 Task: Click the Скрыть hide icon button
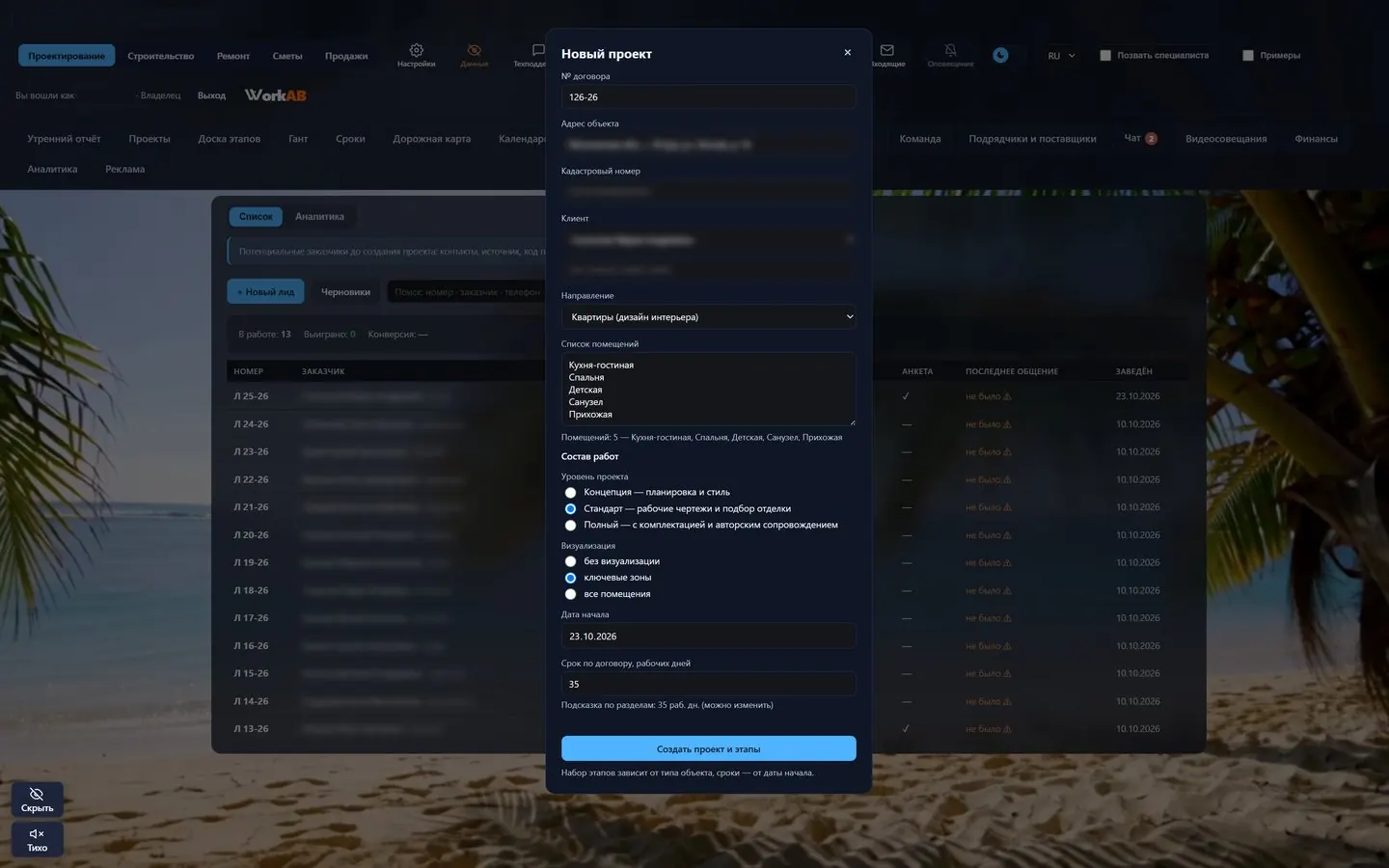[38, 800]
